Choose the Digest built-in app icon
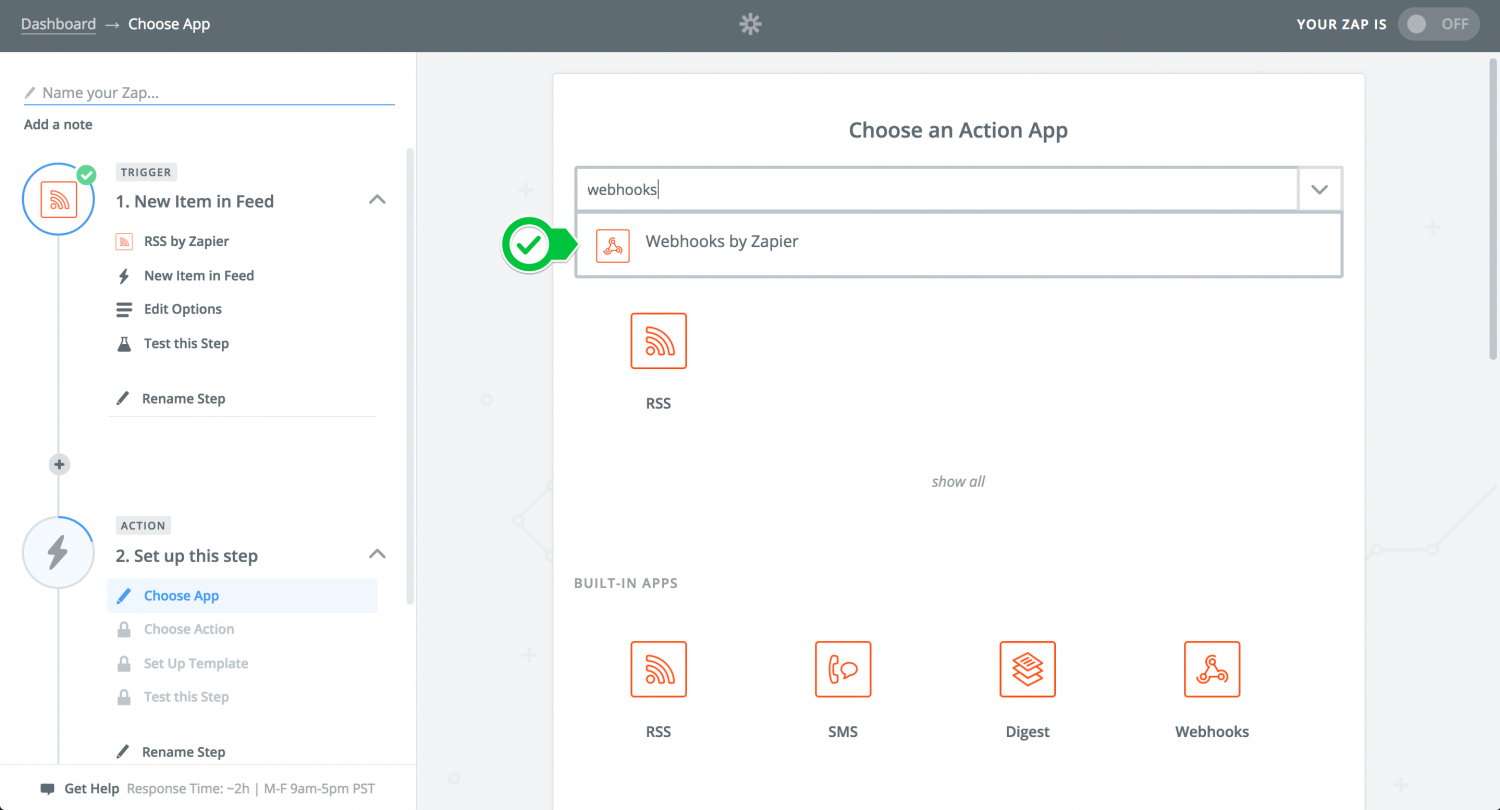 click(x=1027, y=669)
